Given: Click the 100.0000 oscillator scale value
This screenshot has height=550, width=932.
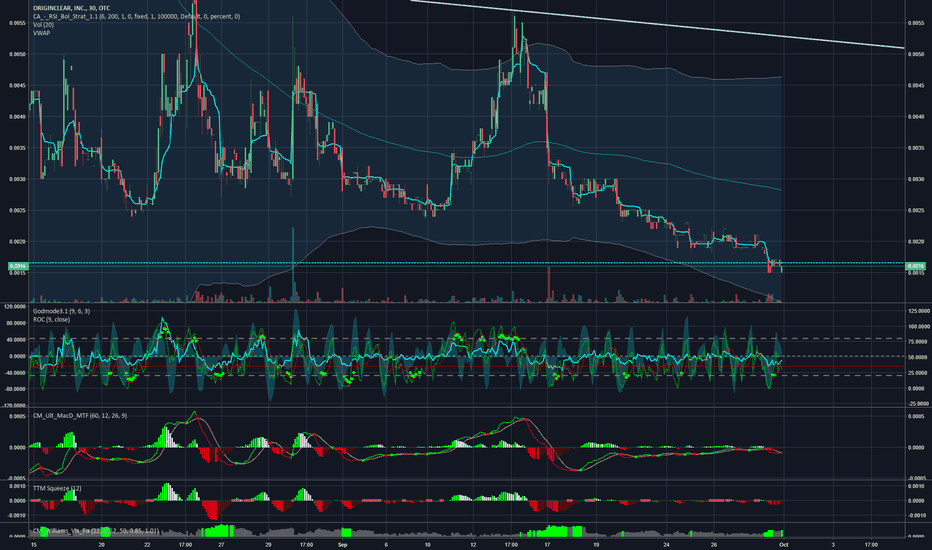Looking at the screenshot, I should pyautogui.click(x=918, y=326).
